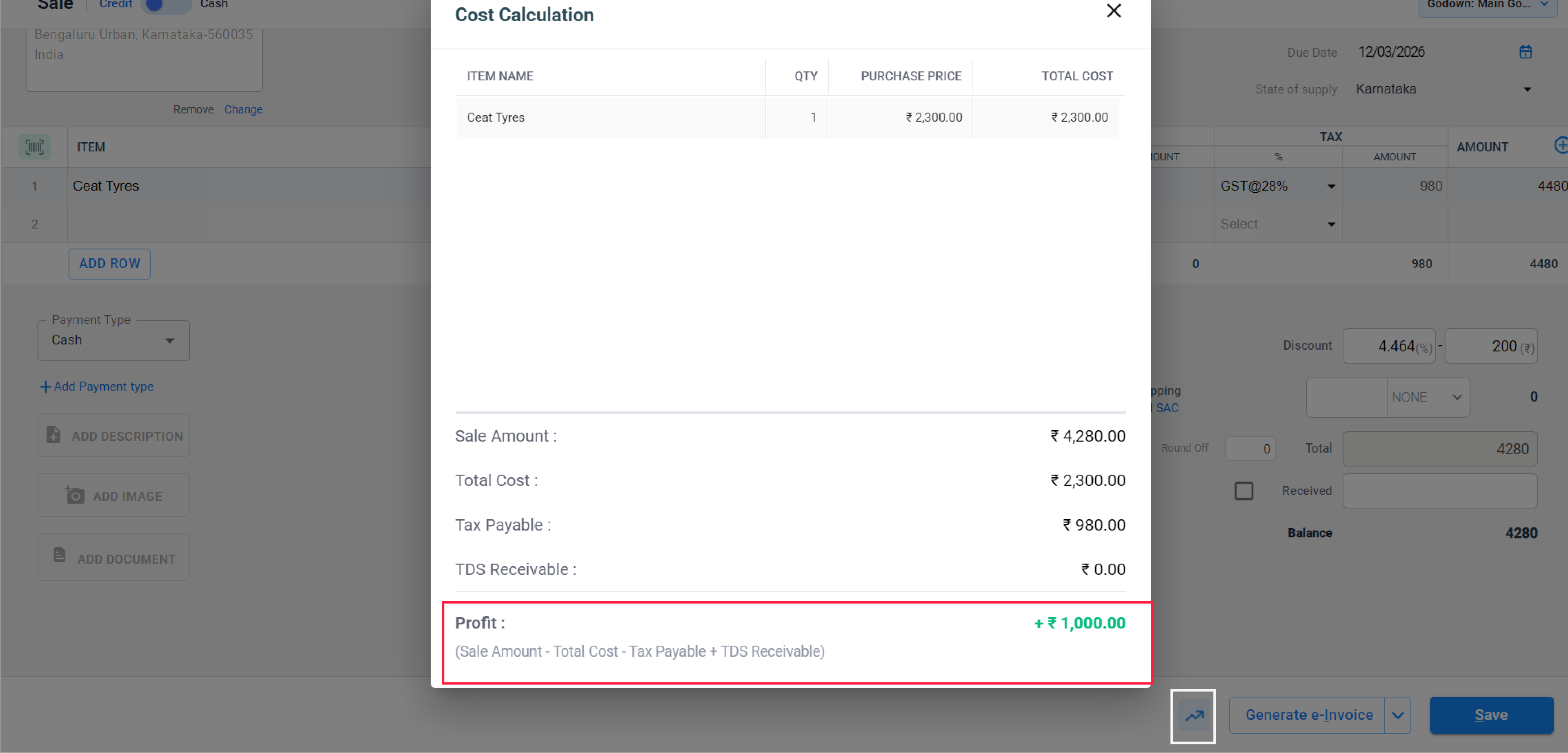This screenshot has width=1568, height=753.
Task: Open State of supply Karnataka dropdown
Action: click(x=1527, y=89)
